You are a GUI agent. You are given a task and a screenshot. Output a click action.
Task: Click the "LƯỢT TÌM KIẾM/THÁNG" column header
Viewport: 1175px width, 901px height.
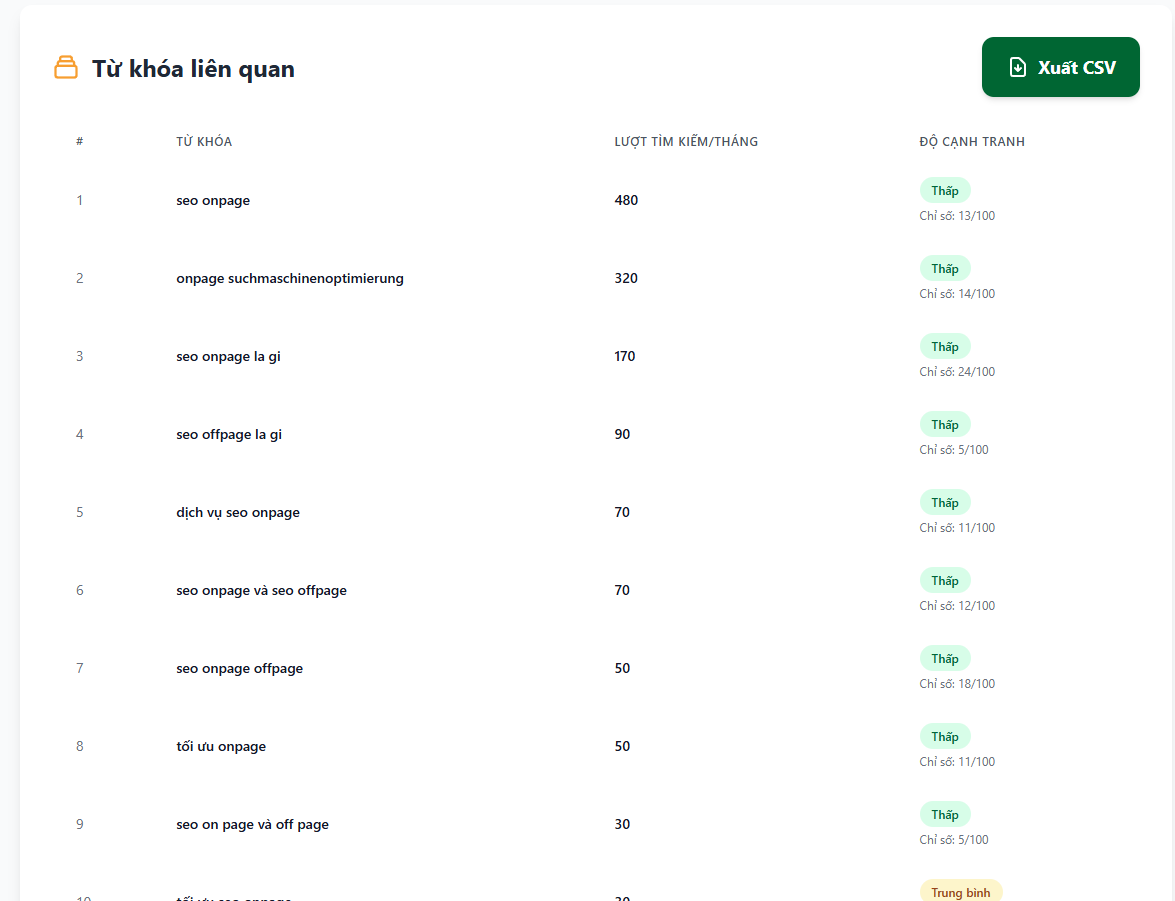pyautogui.click(x=686, y=142)
